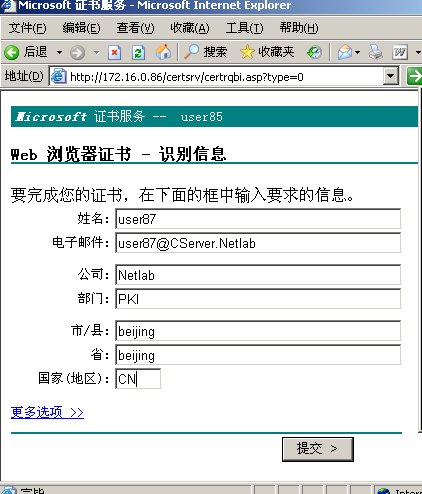Click the green Go arrow button
Viewport: 422px width, 494px height.
[414, 76]
